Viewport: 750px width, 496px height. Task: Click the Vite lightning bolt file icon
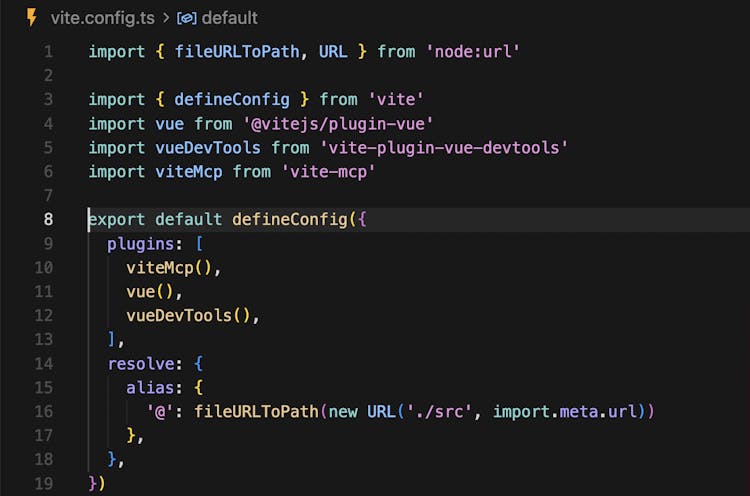(32, 18)
